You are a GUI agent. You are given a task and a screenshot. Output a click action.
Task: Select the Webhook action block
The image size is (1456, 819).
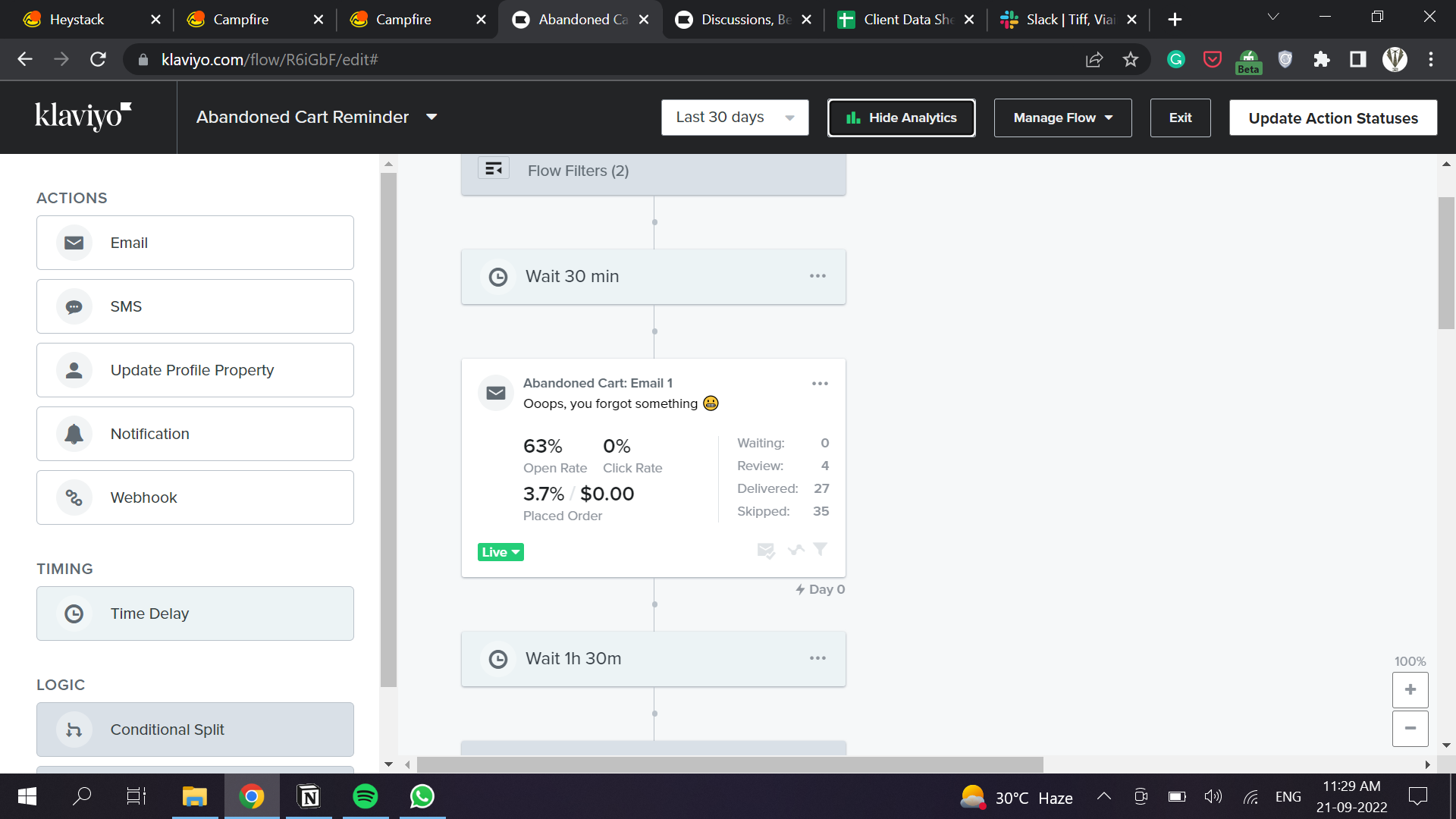click(x=195, y=497)
